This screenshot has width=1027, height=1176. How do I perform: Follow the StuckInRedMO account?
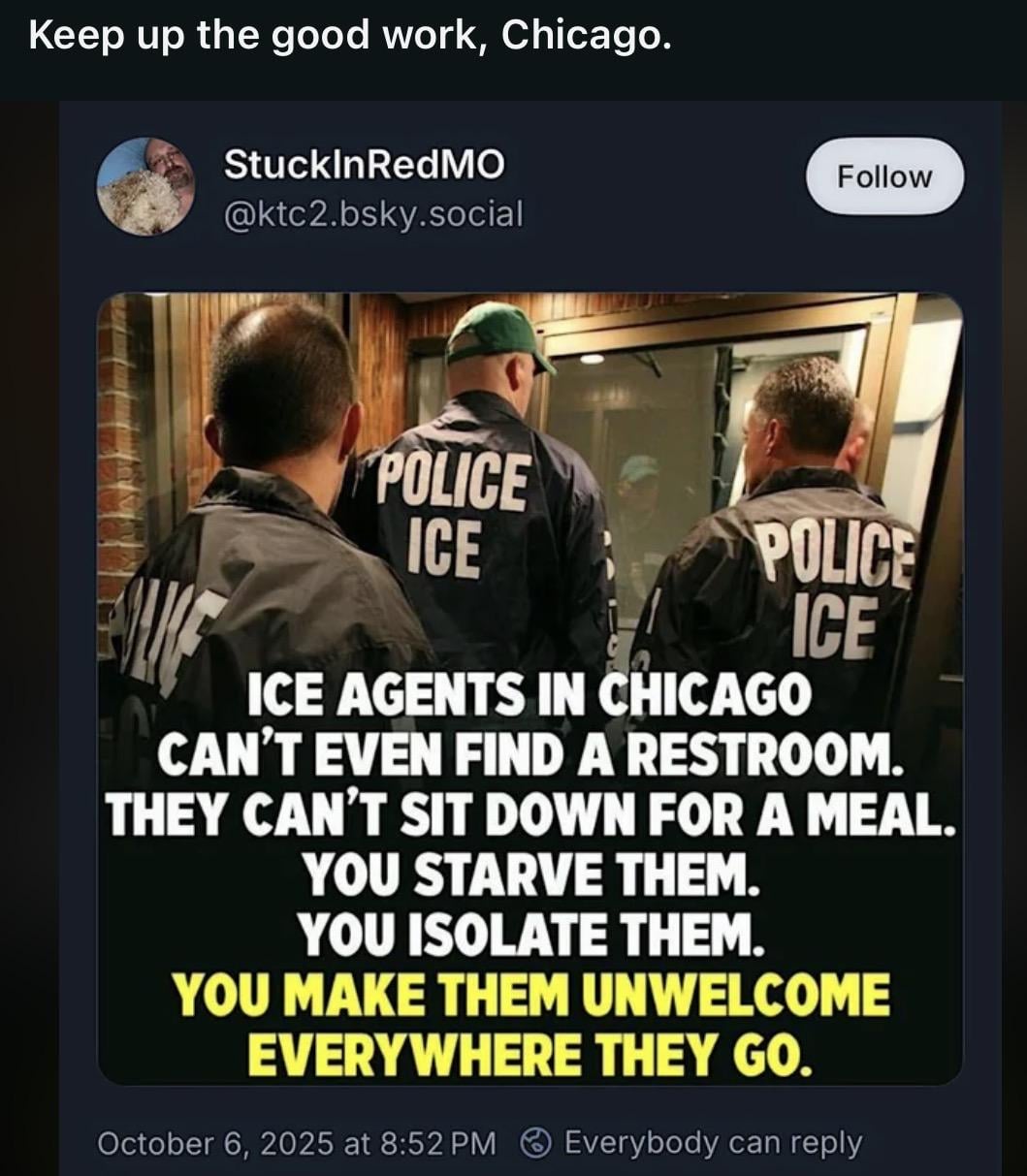(x=885, y=176)
